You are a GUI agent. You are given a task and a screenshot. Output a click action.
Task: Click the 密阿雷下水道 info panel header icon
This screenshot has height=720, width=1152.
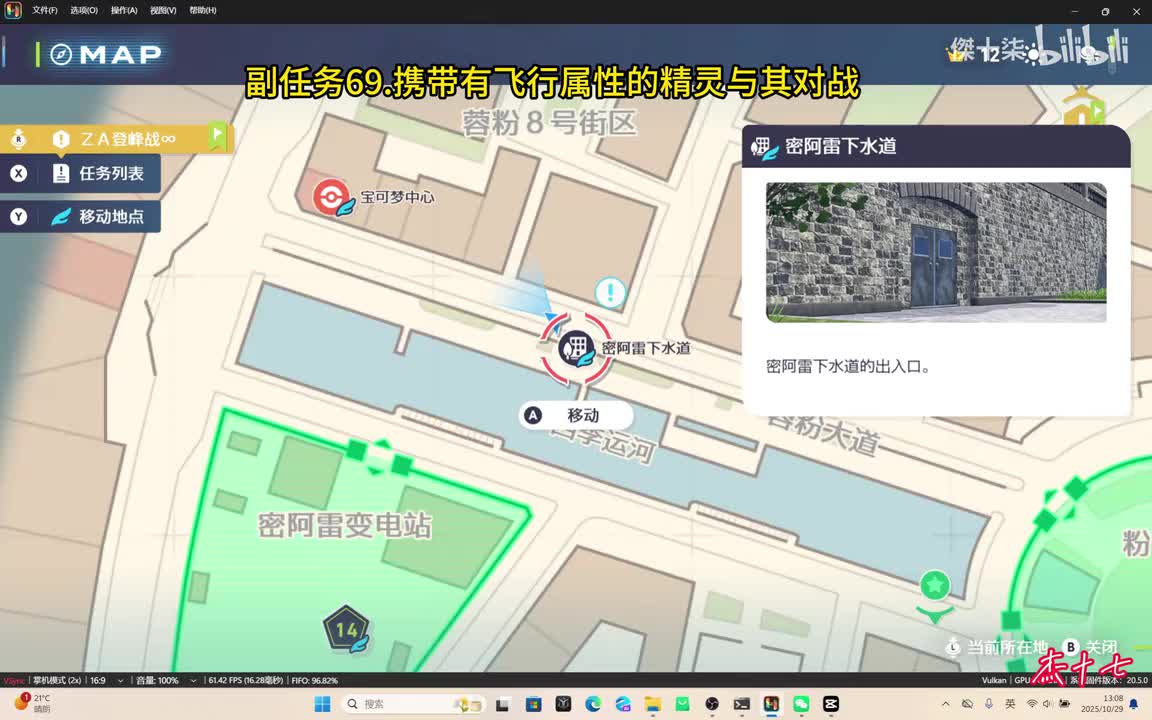[x=763, y=147]
